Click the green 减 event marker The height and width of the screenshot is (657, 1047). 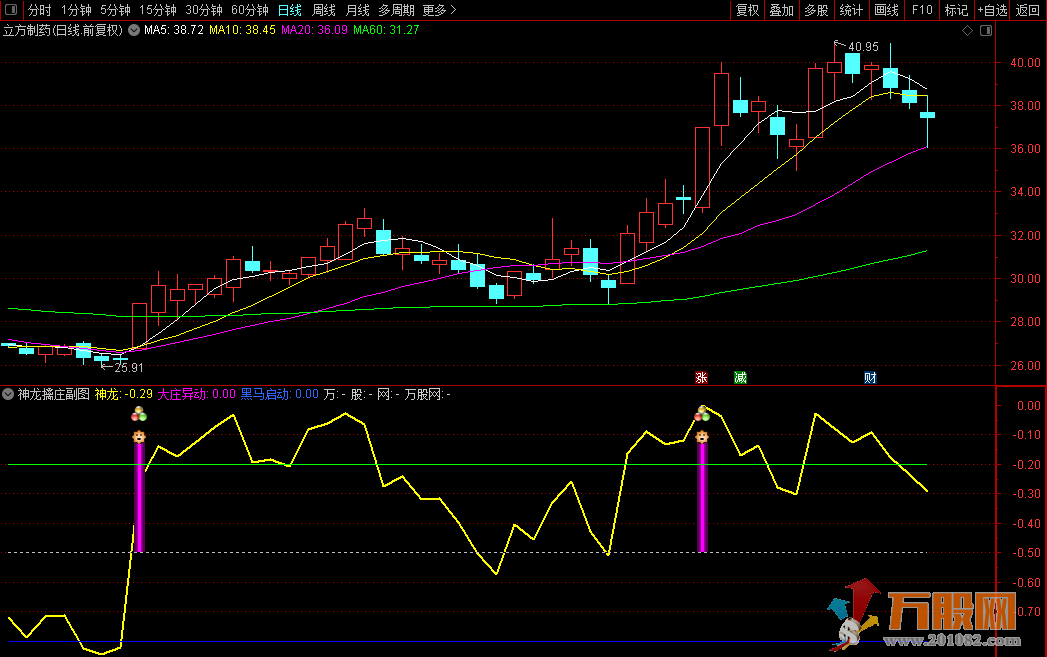(x=740, y=377)
